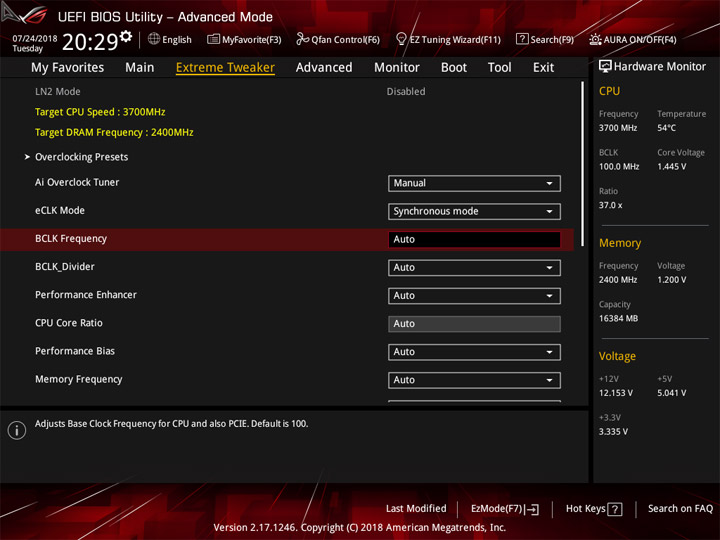Open the Performance Enhancer dropdown
The image size is (720, 540).
click(x=474, y=296)
